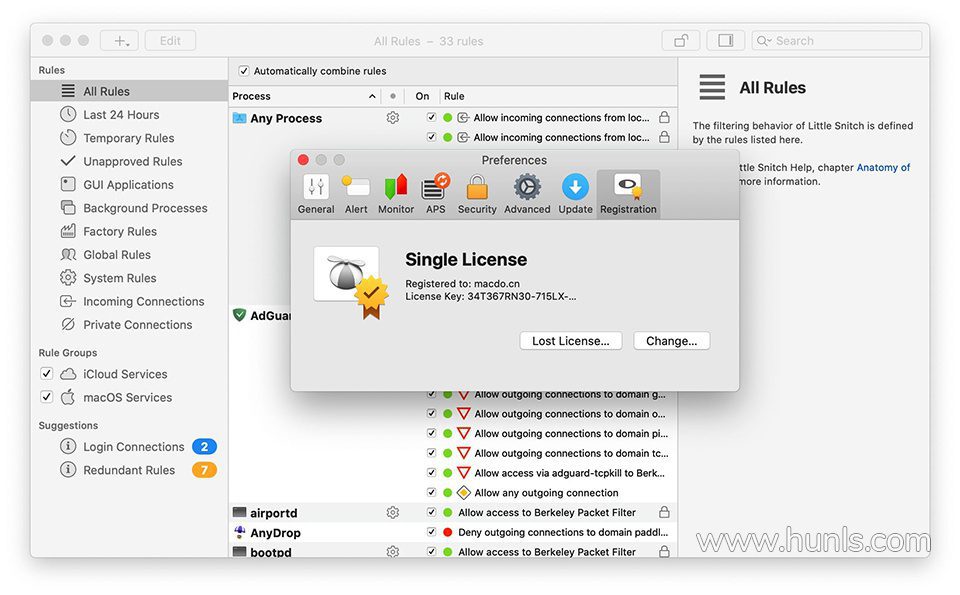The height and width of the screenshot is (595, 960).
Task: Uncheck AnyDrop's Deny outgoing connections rule
Action: coord(432,532)
